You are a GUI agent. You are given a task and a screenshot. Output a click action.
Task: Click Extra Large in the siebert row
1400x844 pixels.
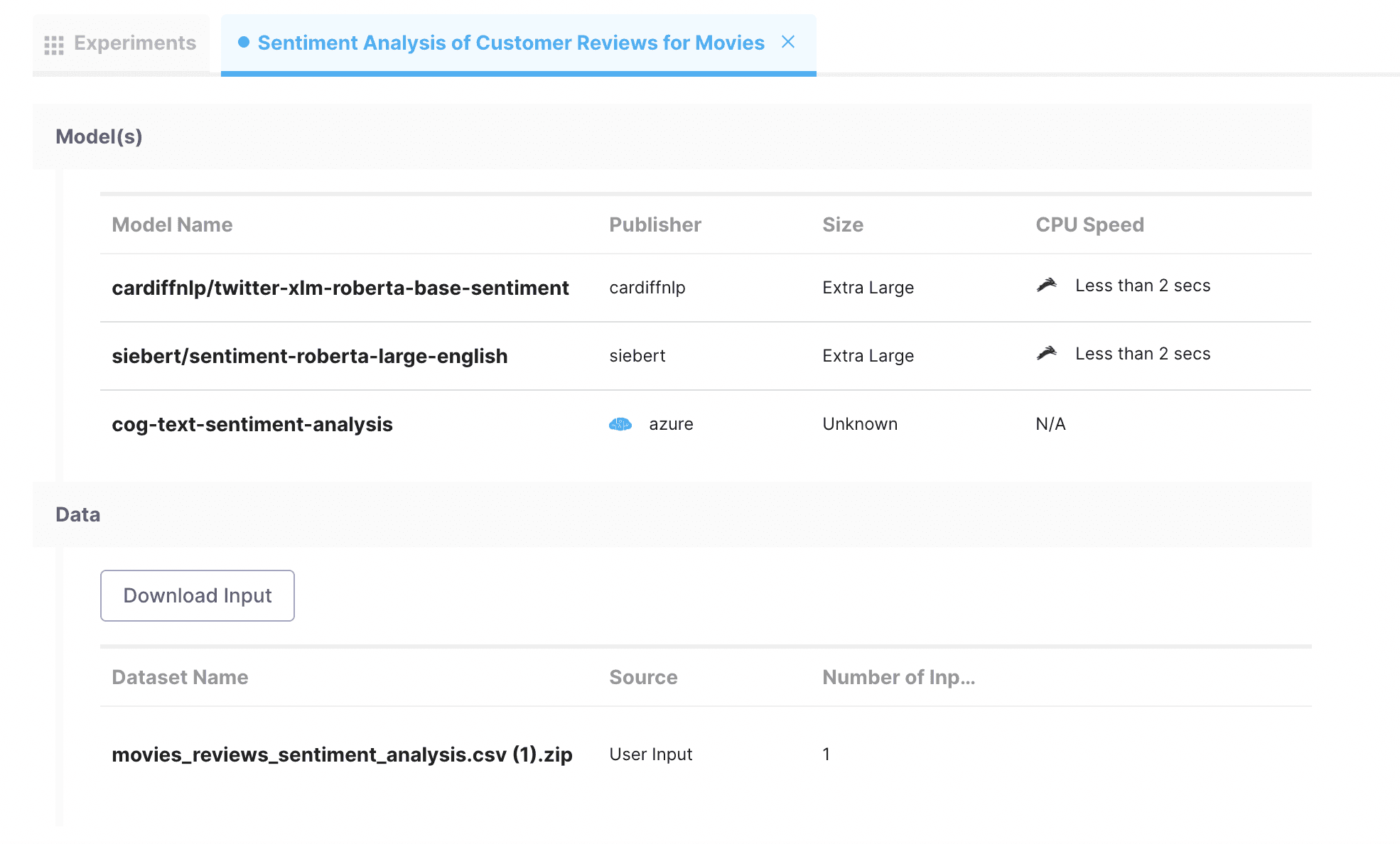click(x=868, y=356)
